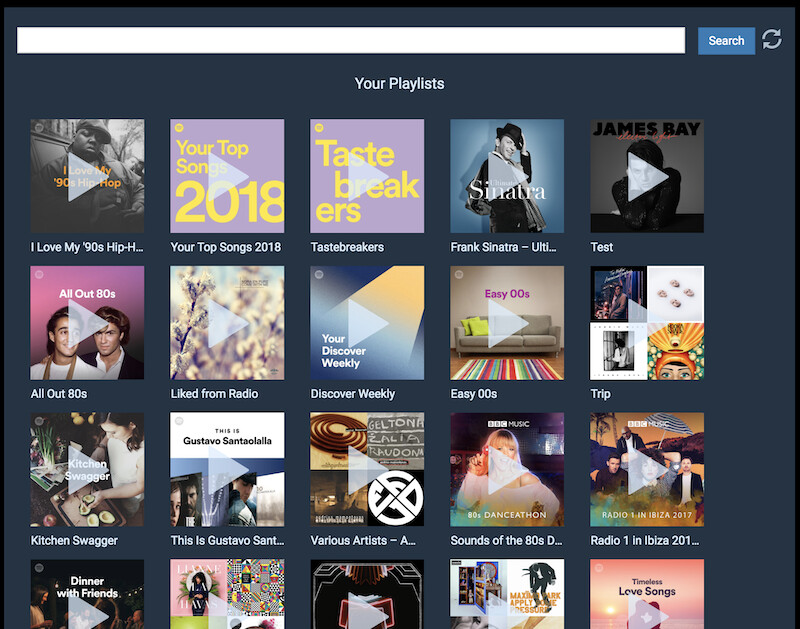Play the Various Artists collage cover
The width and height of the screenshot is (800, 629).
coord(367,469)
